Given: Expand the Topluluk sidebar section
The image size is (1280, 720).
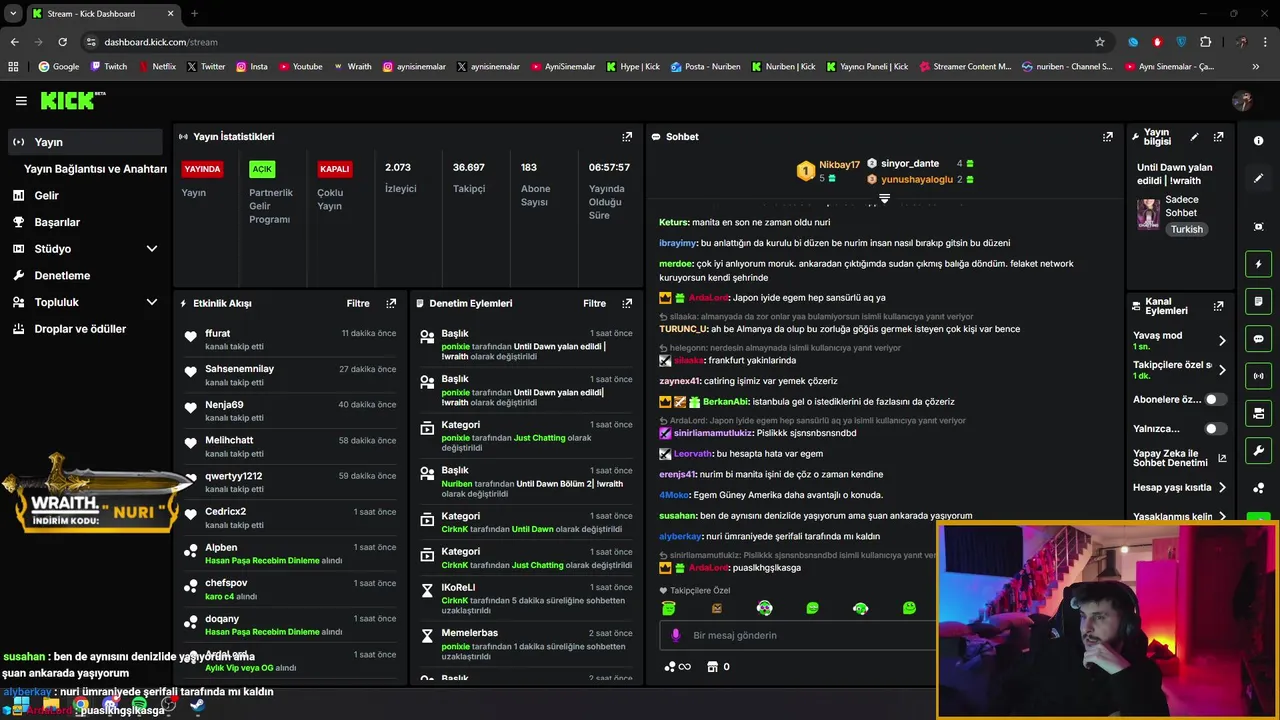Looking at the screenshot, I should tap(152, 302).
